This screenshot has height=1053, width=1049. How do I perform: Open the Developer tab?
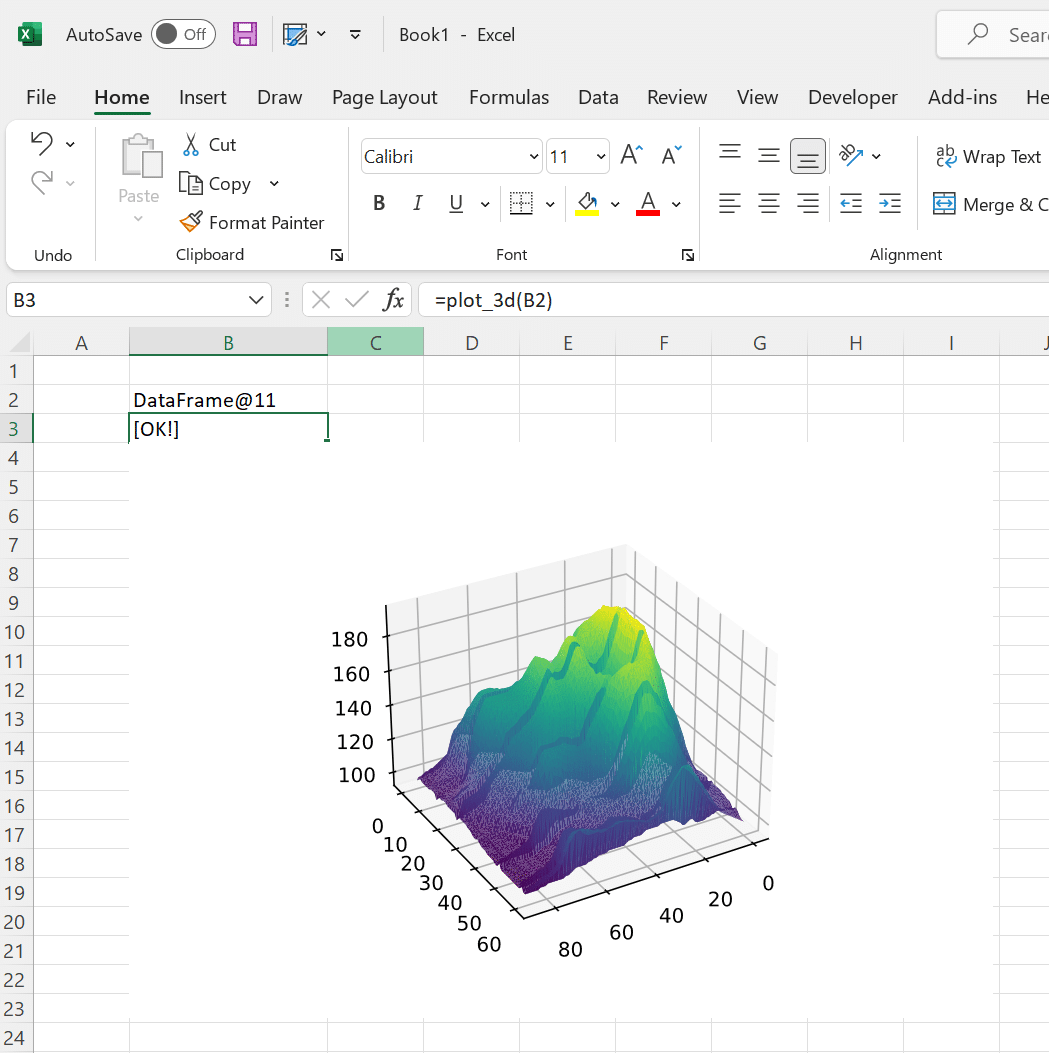coord(852,97)
